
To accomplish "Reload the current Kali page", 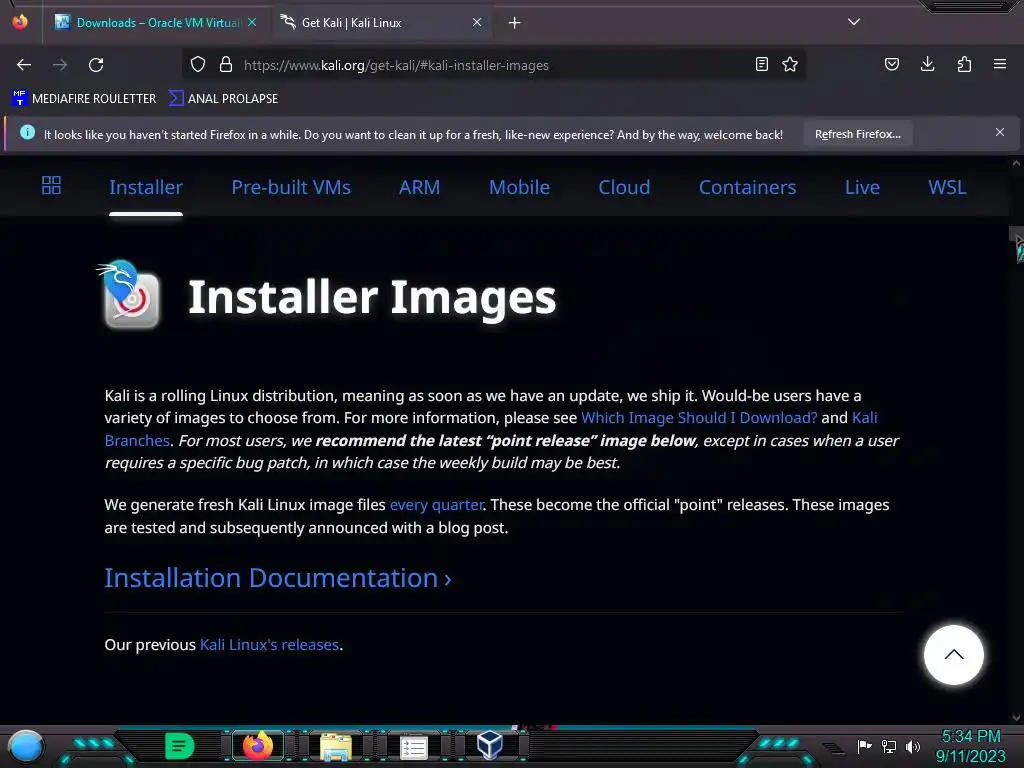I will point(96,65).
